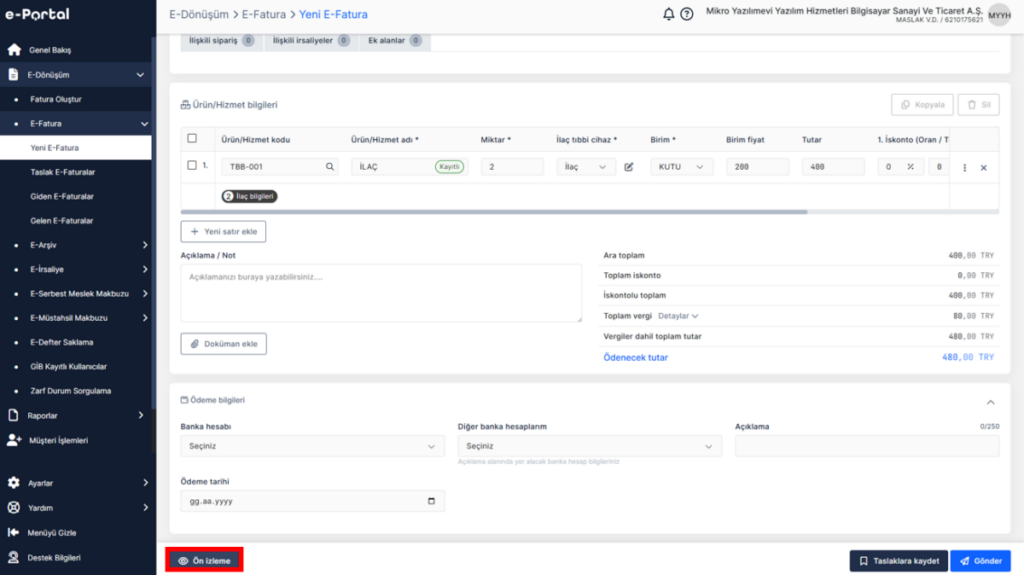Image resolution: width=1024 pixels, height=575 pixels.
Task: Click the Ön izleme preview button
Action: [204, 561]
